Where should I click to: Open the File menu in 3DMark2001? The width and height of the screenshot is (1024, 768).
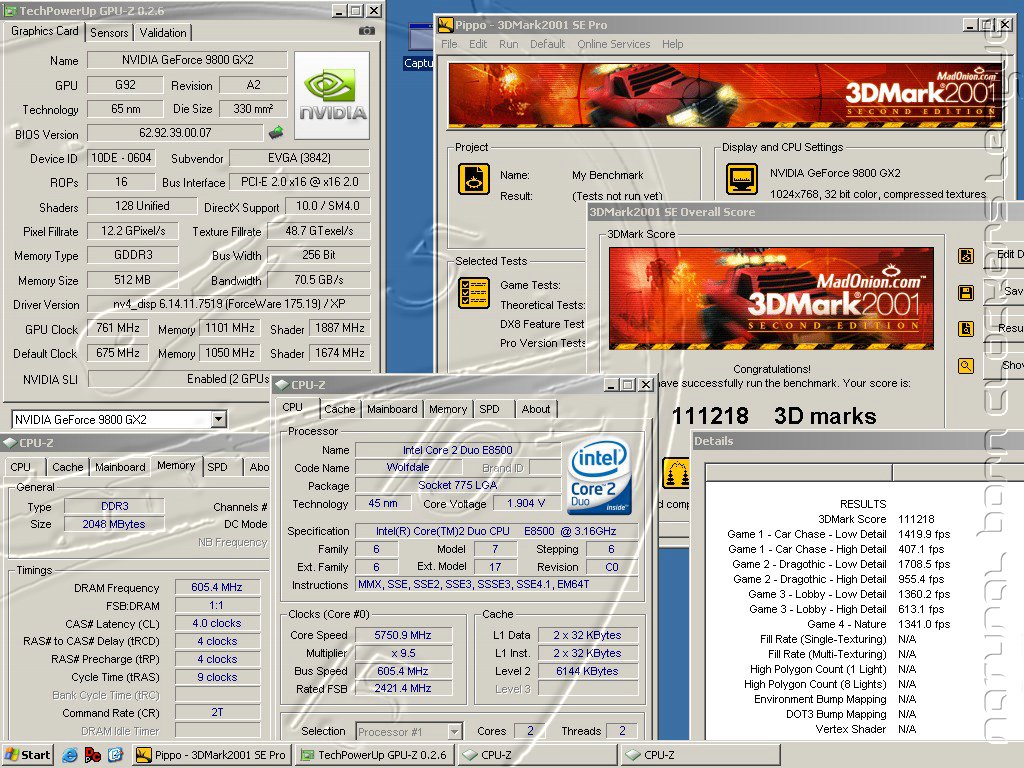[449, 44]
